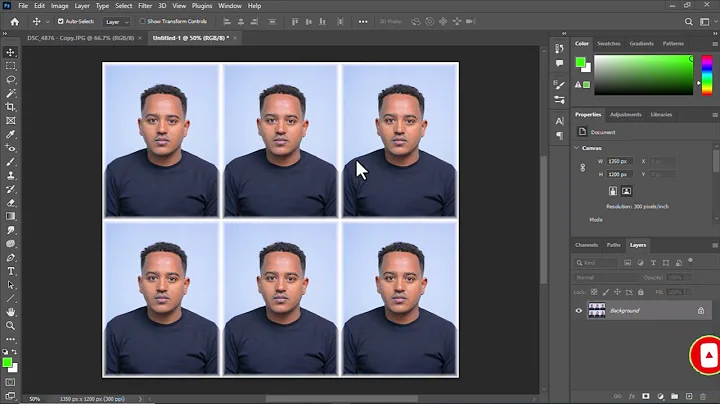
Task: Click the canvas Width input field
Action: [x=620, y=161]
